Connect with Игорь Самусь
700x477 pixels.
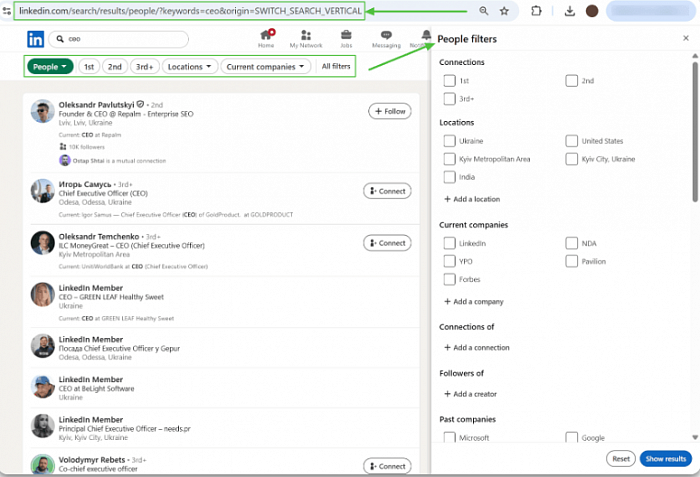pyautogui.click(x=387, y=191)
